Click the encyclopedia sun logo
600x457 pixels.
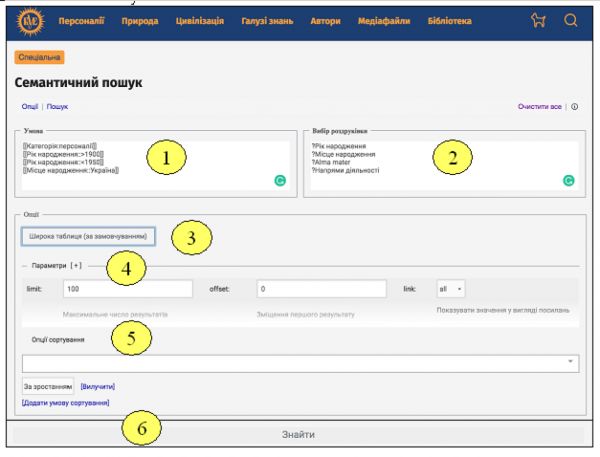(30, 21)
